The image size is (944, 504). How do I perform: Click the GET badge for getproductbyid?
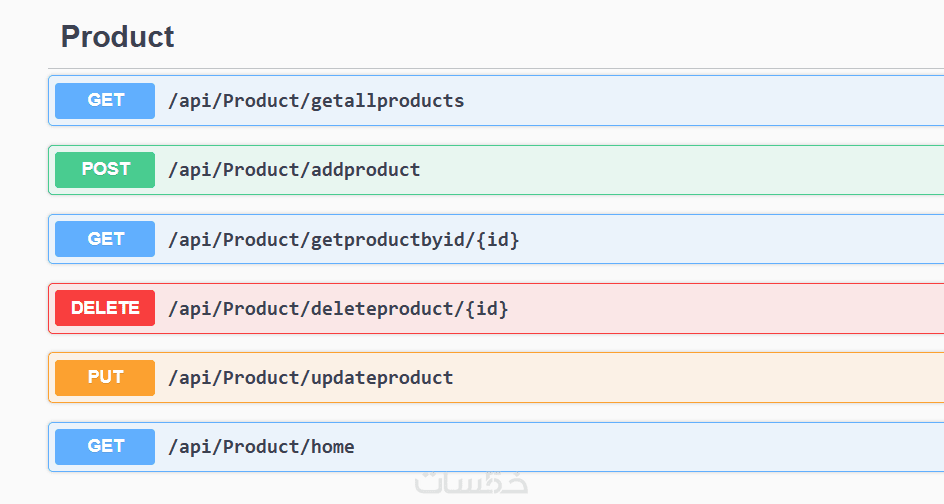tap(105, 239)
